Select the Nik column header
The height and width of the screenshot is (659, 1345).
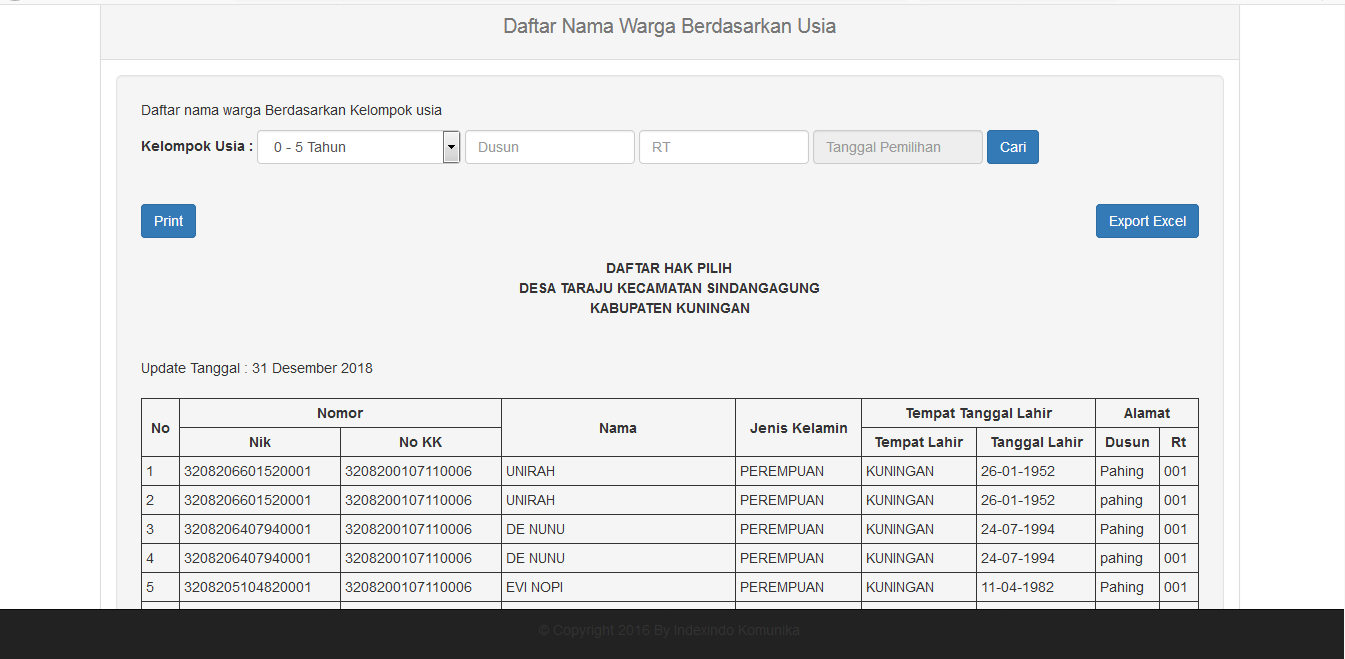(260, 442)
